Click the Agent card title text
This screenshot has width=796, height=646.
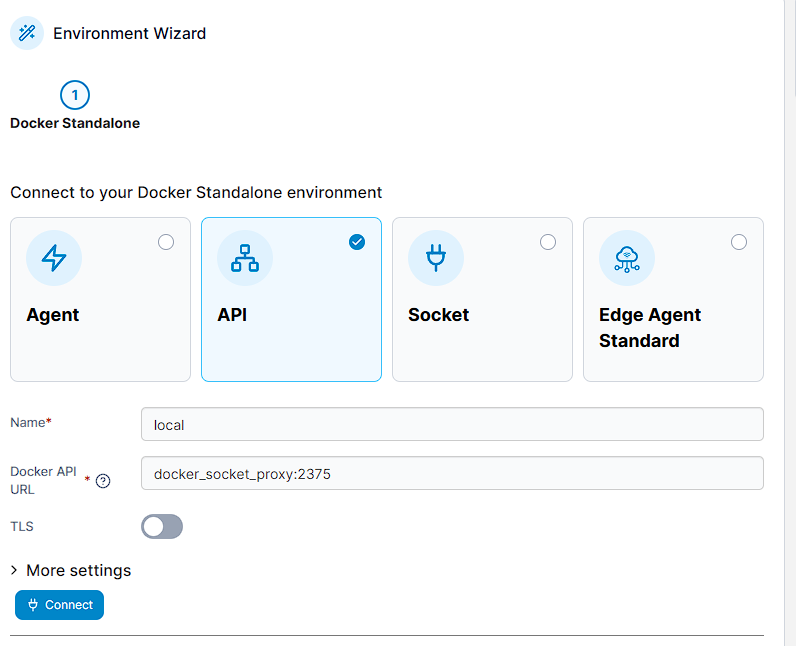(53, 315)
